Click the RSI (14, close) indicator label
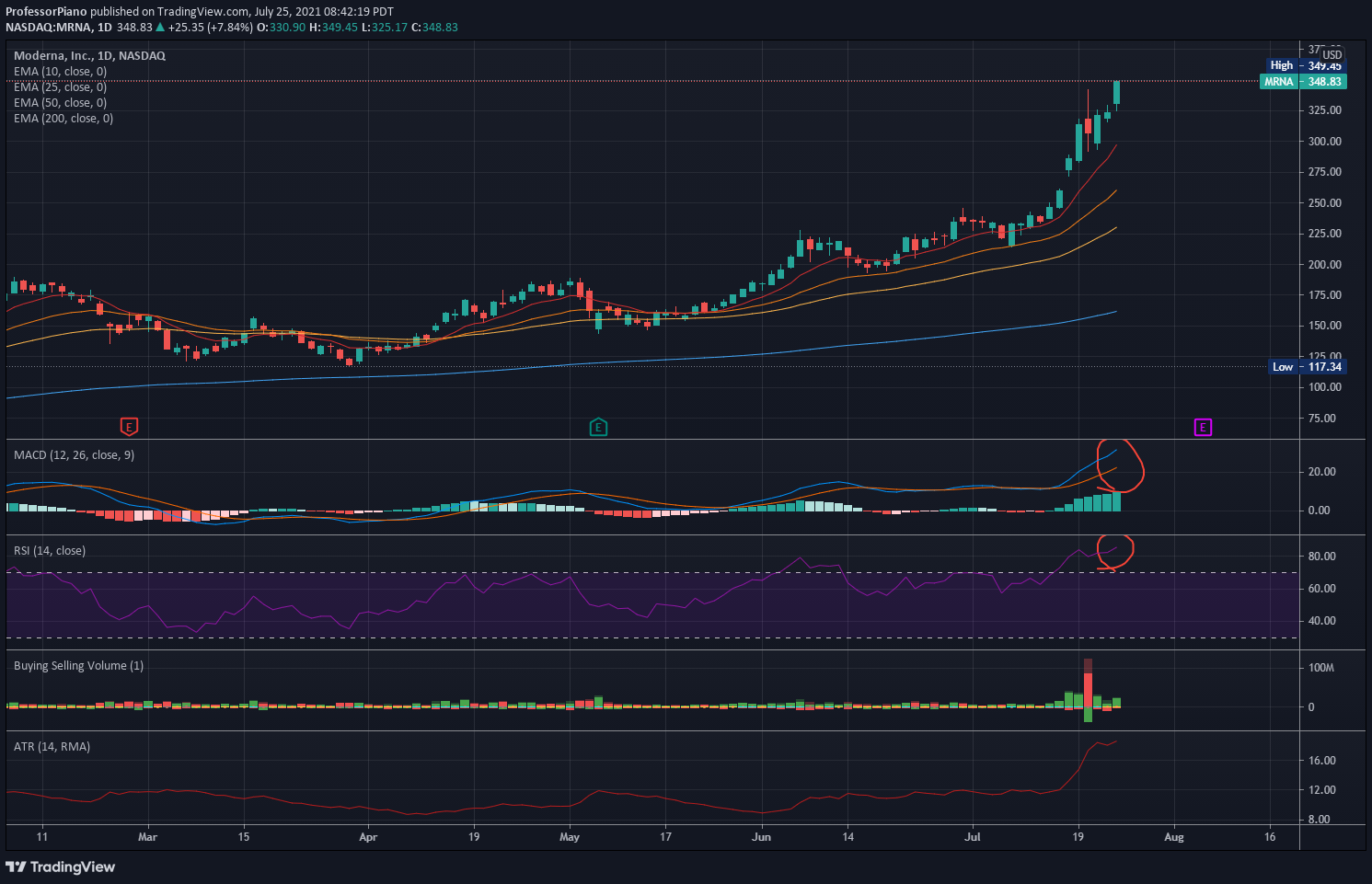 50,550
